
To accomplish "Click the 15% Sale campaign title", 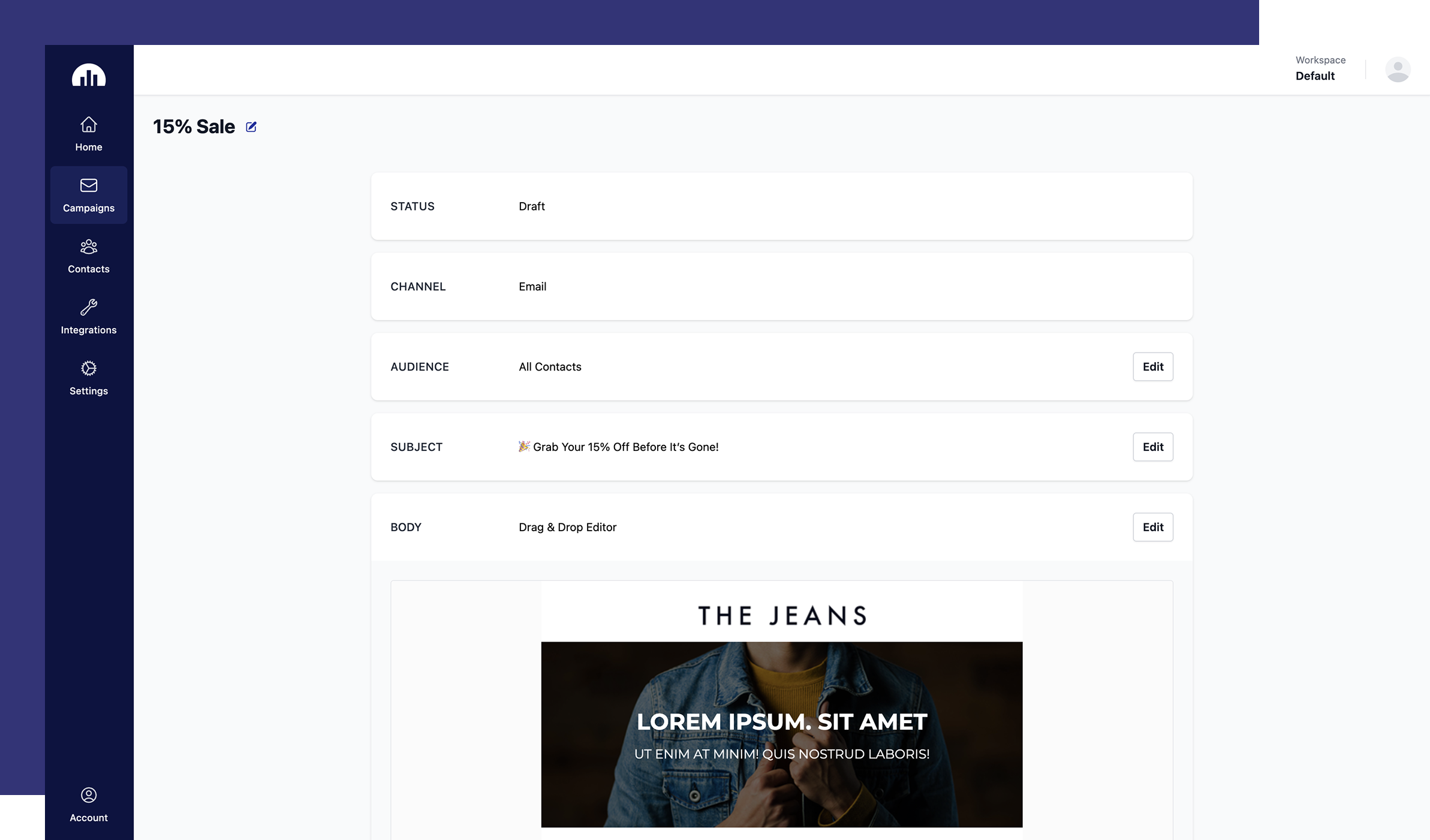I will coord(194,127).
